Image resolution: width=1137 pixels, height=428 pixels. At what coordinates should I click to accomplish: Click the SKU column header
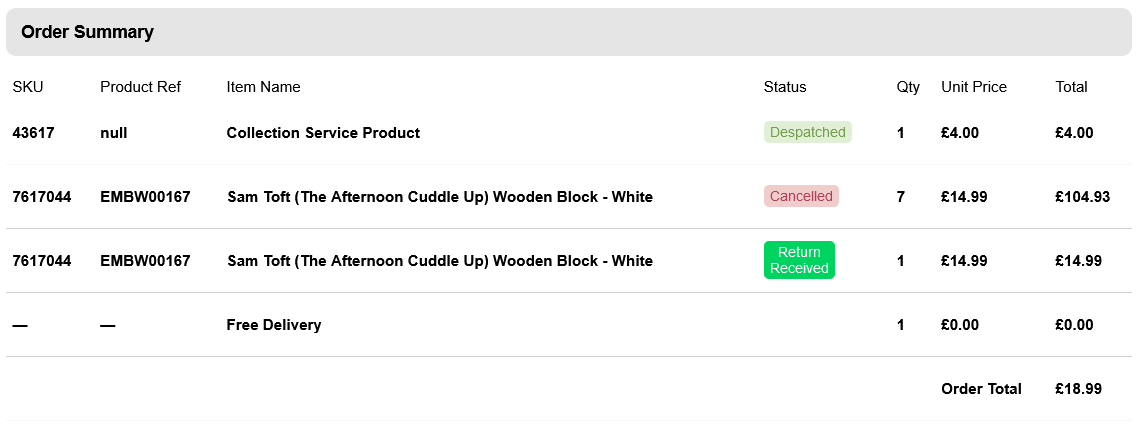coord(28,87)
